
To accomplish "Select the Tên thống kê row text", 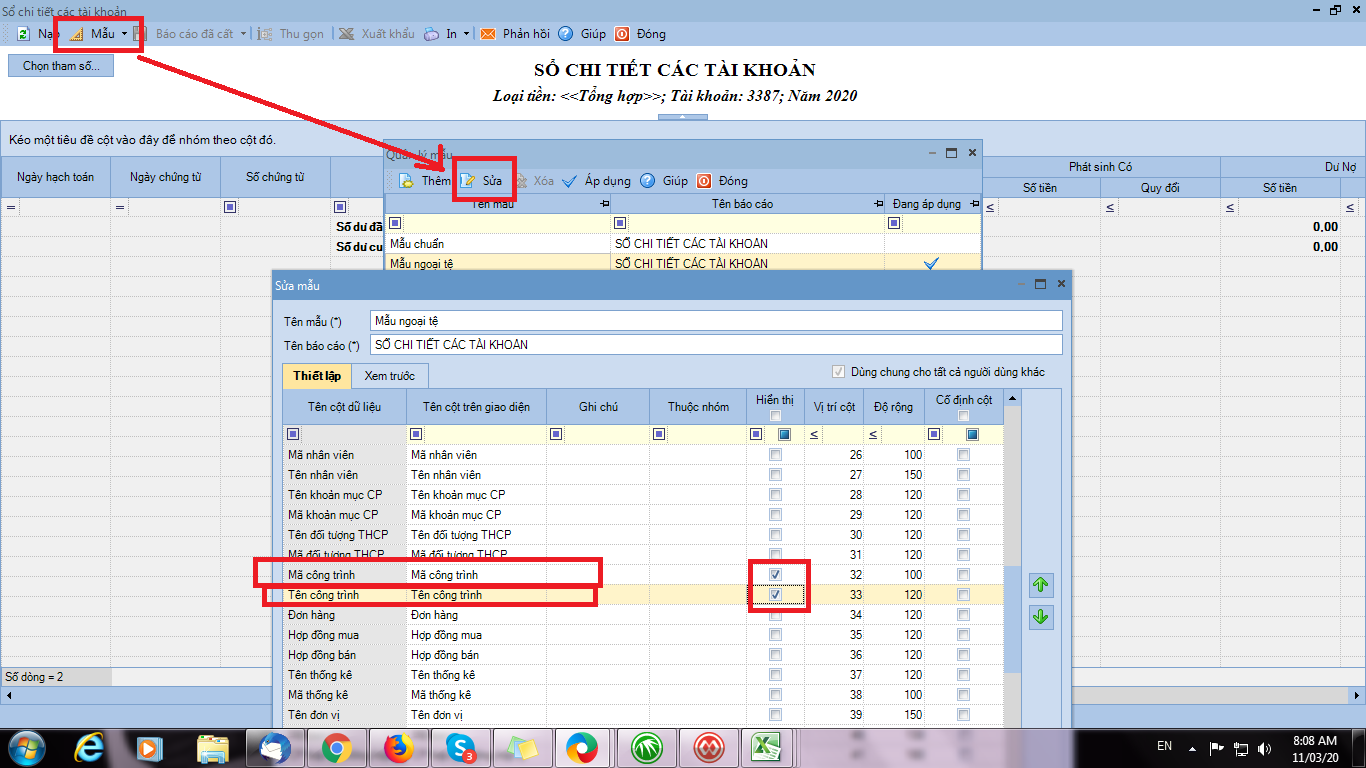I will point(320,675).
